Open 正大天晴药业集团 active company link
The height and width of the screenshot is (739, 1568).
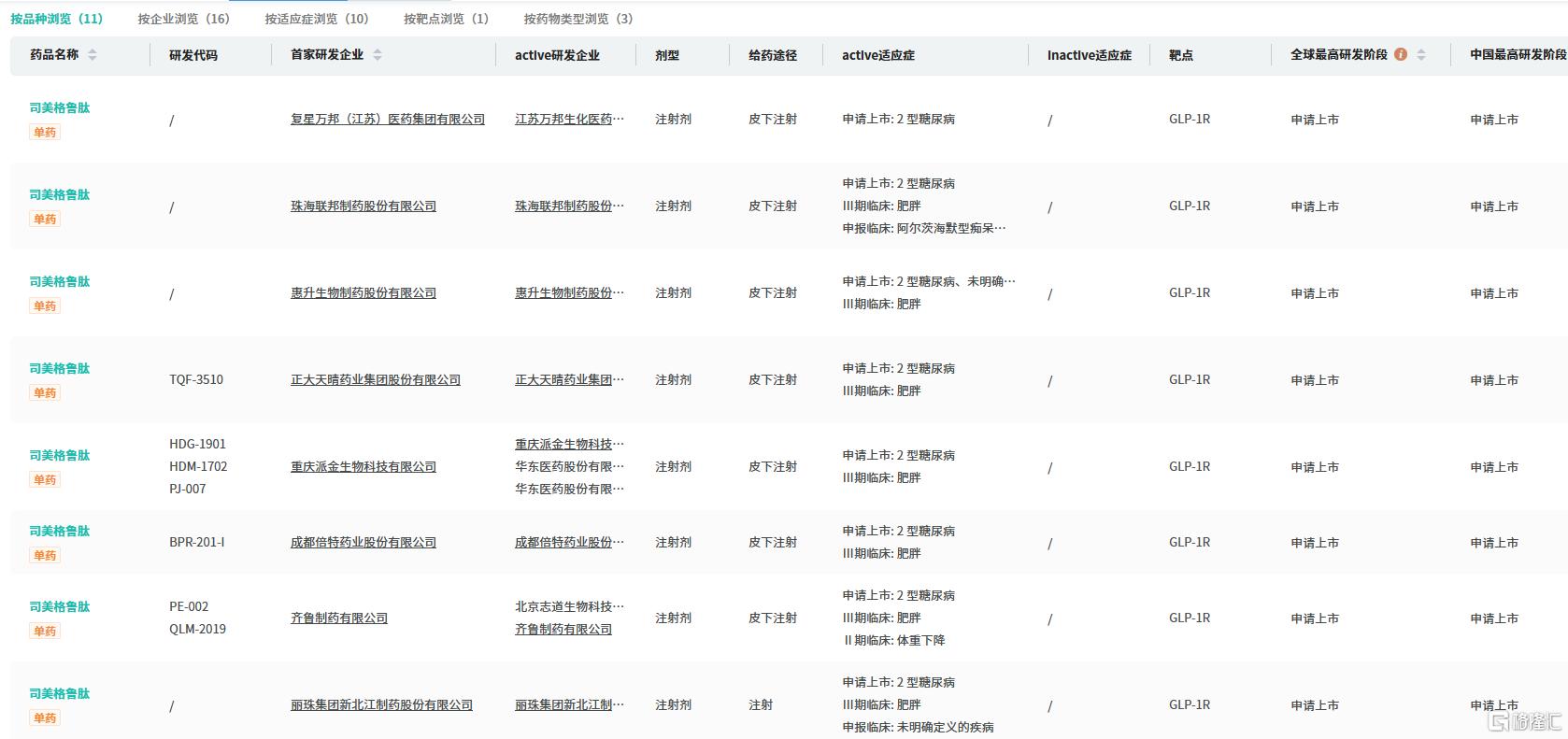[x=569, y=380]
